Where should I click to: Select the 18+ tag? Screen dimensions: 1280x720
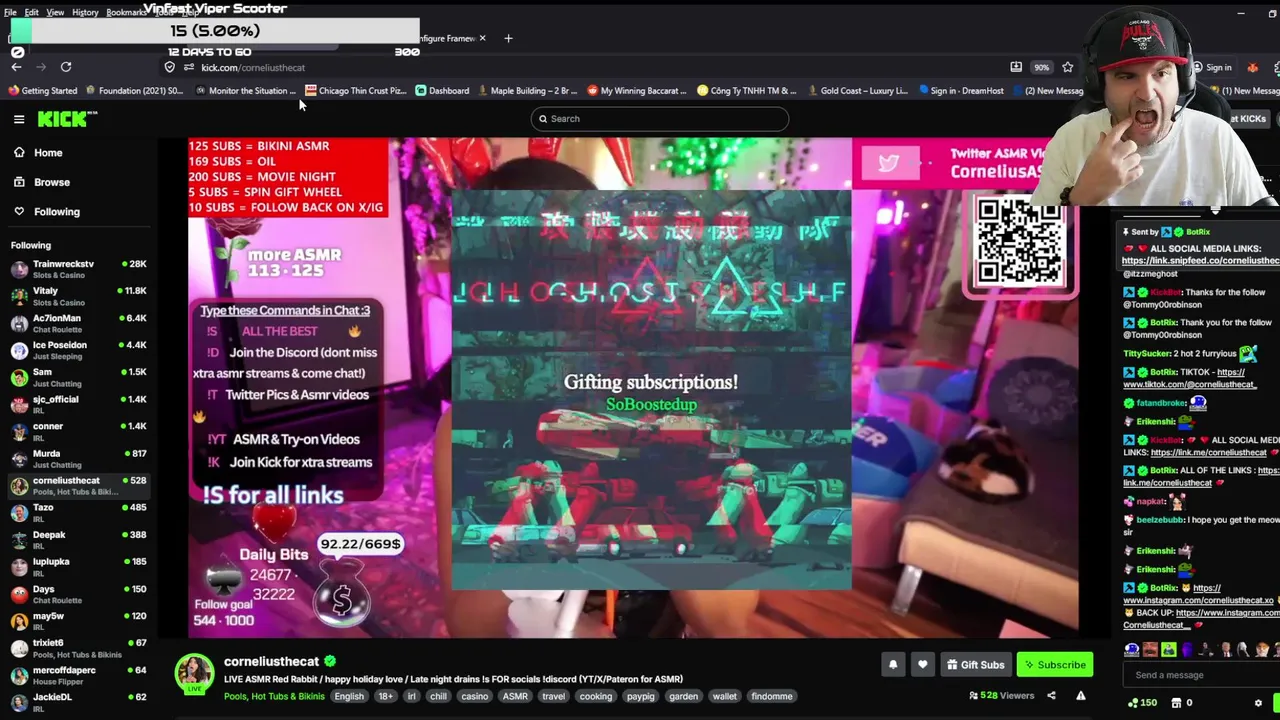tap(385, 696)
